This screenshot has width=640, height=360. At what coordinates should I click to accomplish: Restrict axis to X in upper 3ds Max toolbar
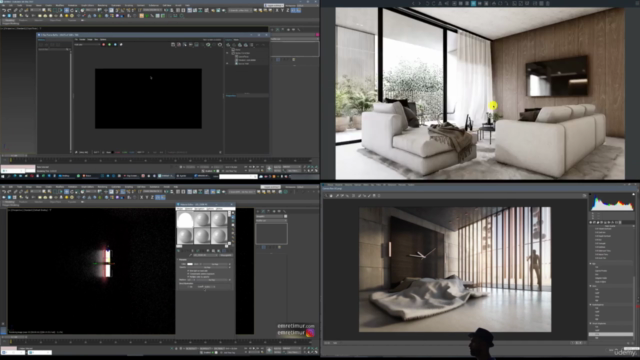tap(277, 10)
